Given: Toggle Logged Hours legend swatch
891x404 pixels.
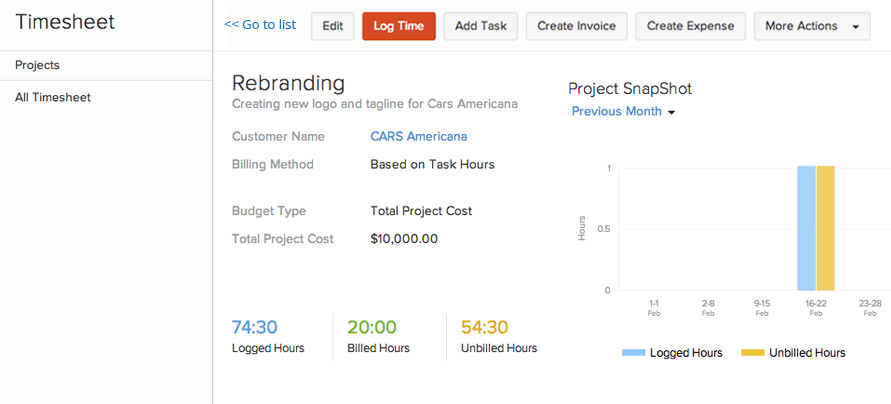Looking at the screenshot, I should [x=634, y=353].
